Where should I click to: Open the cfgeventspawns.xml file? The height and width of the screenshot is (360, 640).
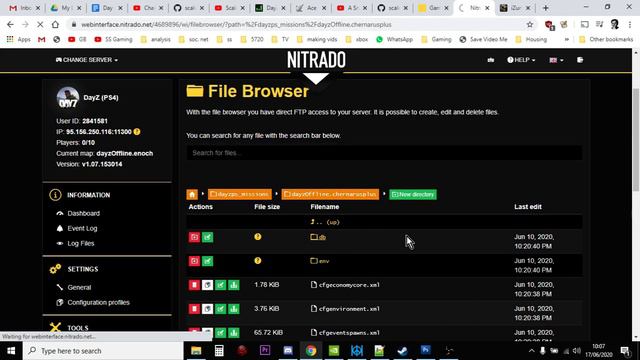[345, 333]
